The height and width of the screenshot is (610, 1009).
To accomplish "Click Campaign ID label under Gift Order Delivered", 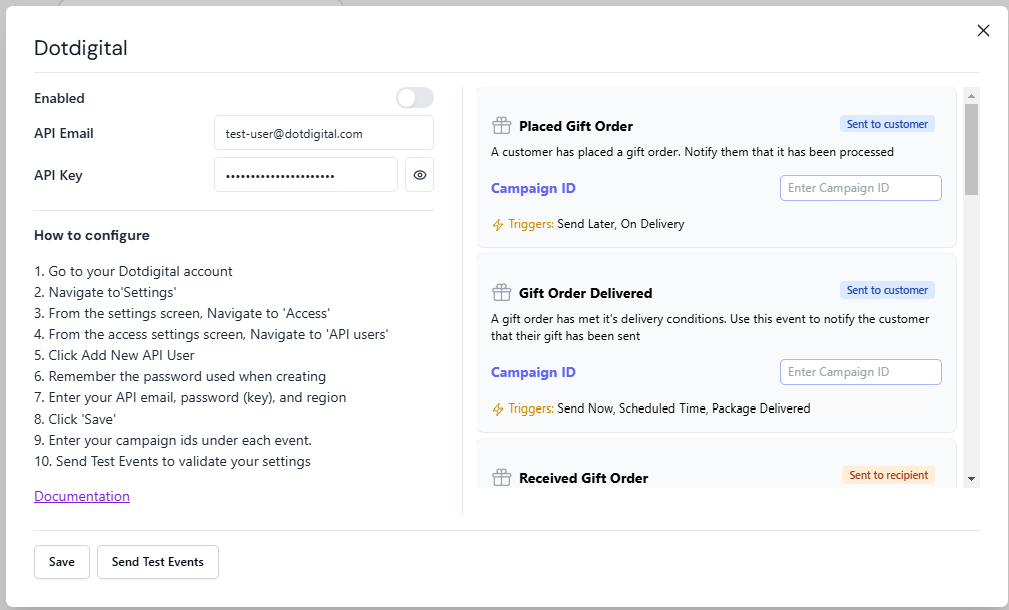I will 533,372.
